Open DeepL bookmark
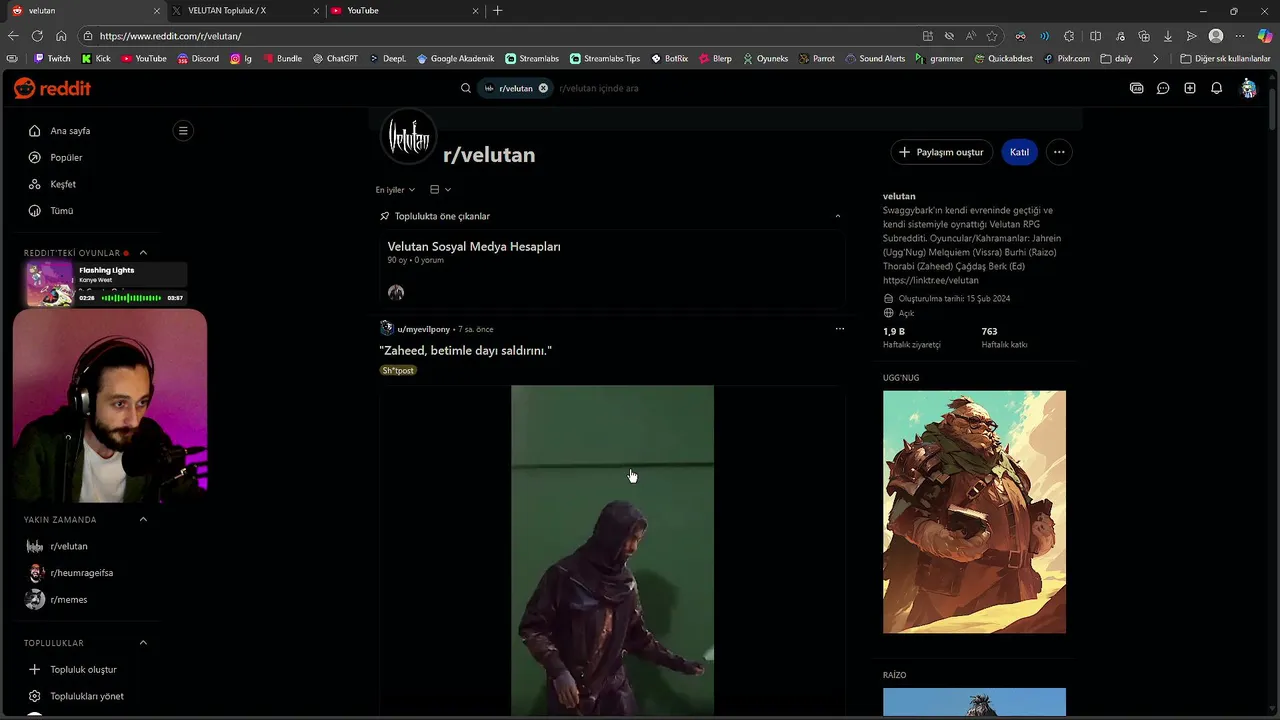The width and height of the screenshot is (1280, 720). click(x=388, y=59)
